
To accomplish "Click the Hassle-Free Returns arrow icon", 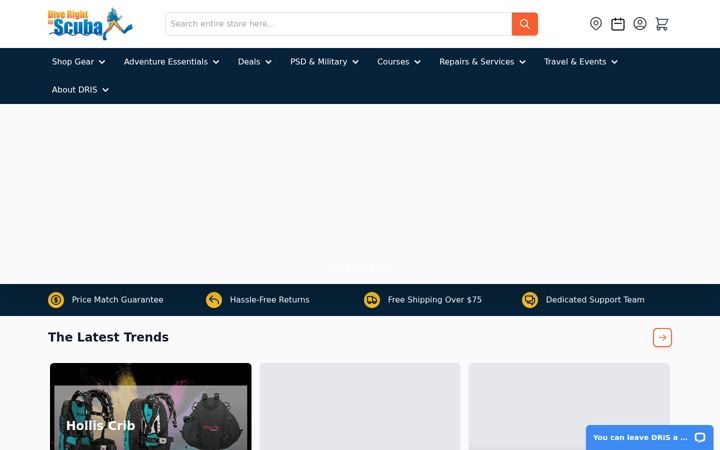I will 214,300.
